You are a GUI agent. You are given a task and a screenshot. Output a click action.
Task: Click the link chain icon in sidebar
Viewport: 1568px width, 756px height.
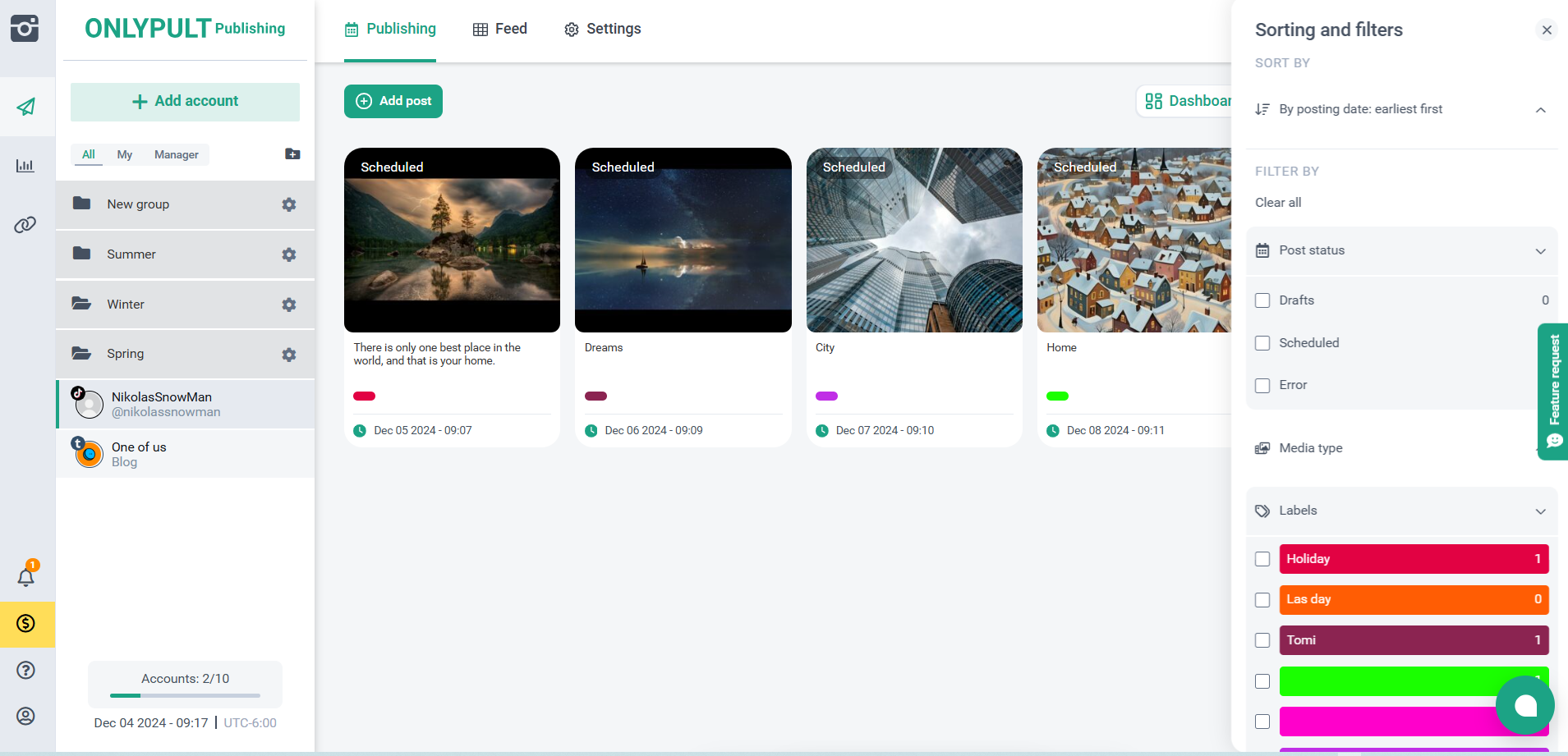pyautogui.click(x=25, y=225)
